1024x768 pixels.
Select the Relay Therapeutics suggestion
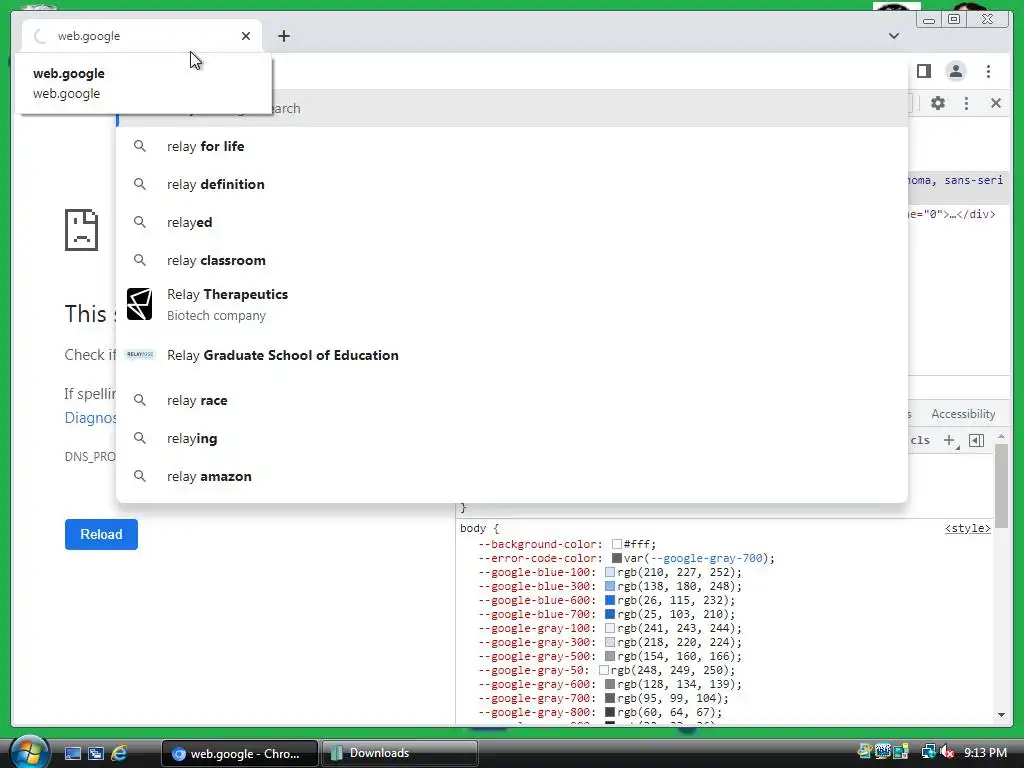click(x=511, y=304)
